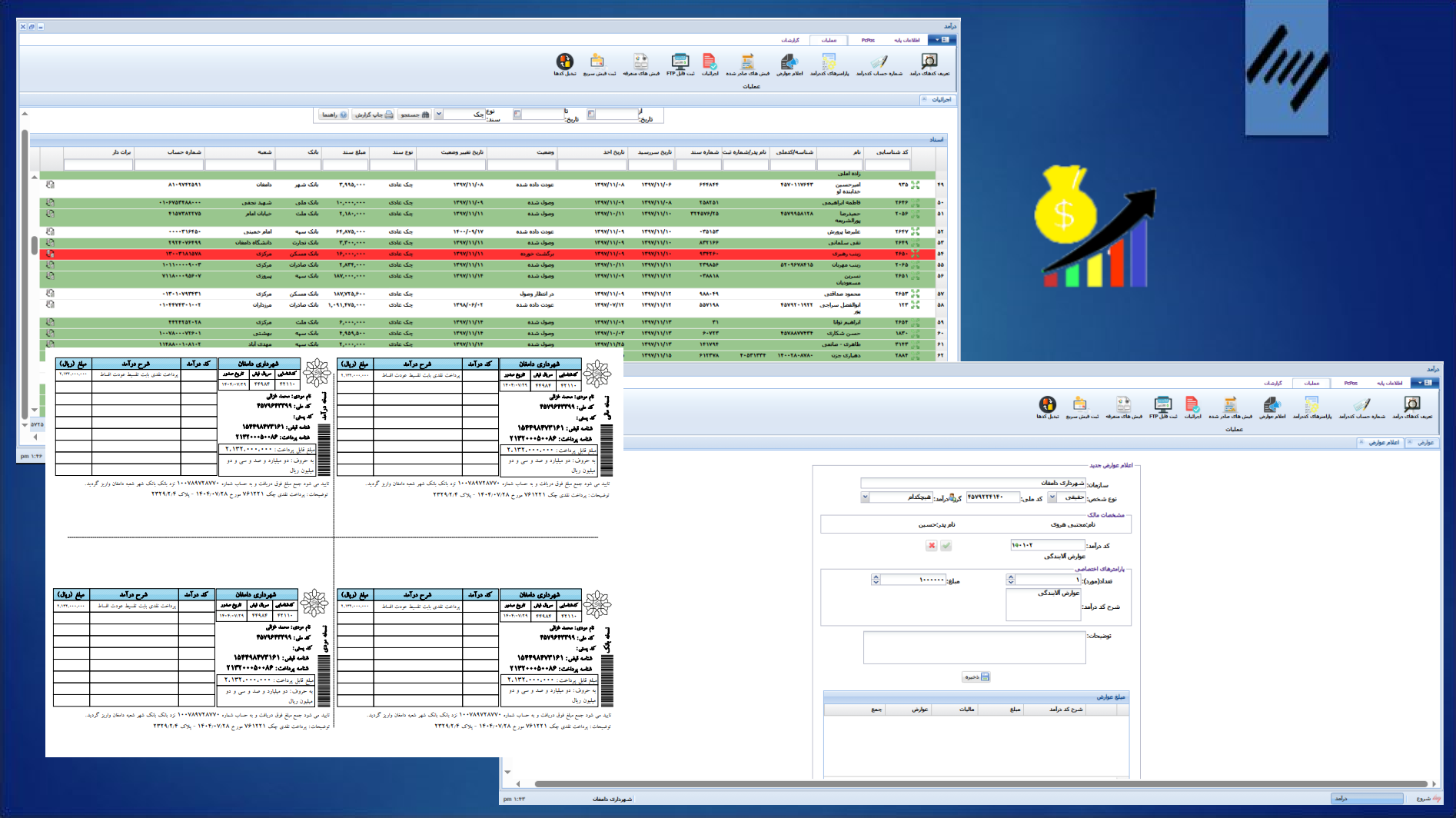The width and height of the screenshot is (1456, 818).
Task: Confirm کد درآمد with the green checkmark
Action: pyautogui.click(x=946, y=546)
